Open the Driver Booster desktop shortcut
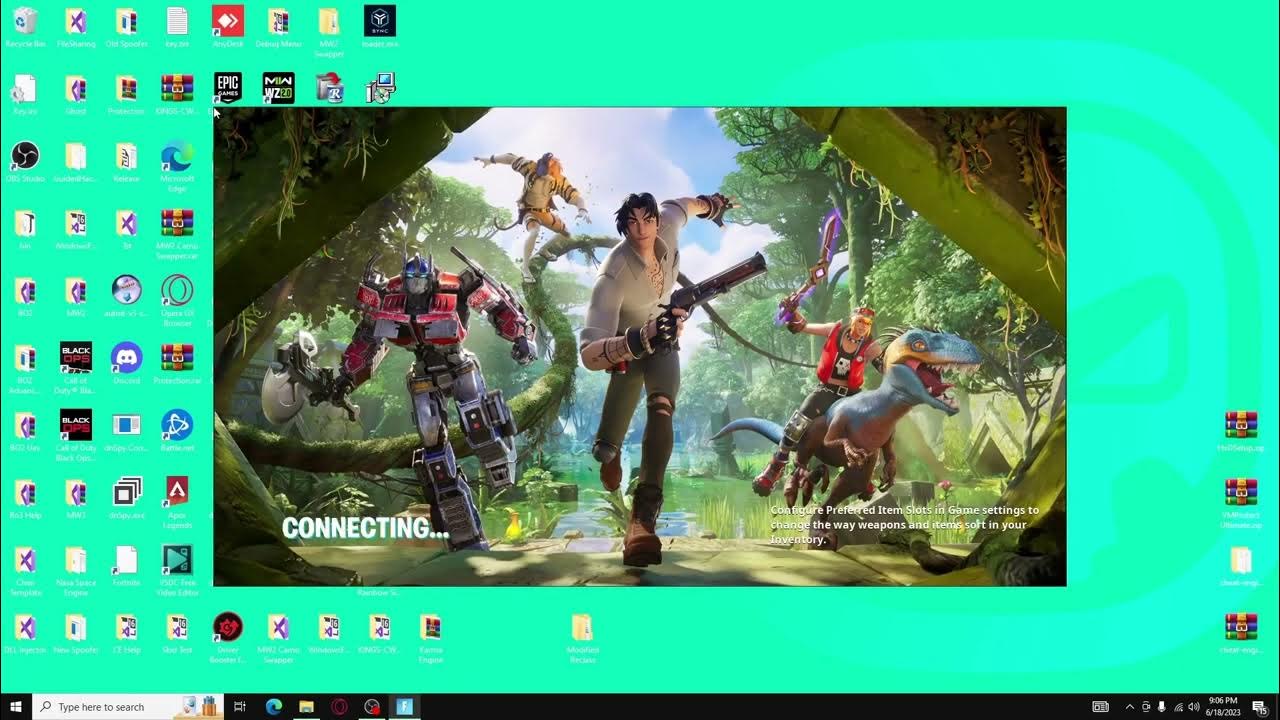1280x720 pixels. click(x=228, y=635)
